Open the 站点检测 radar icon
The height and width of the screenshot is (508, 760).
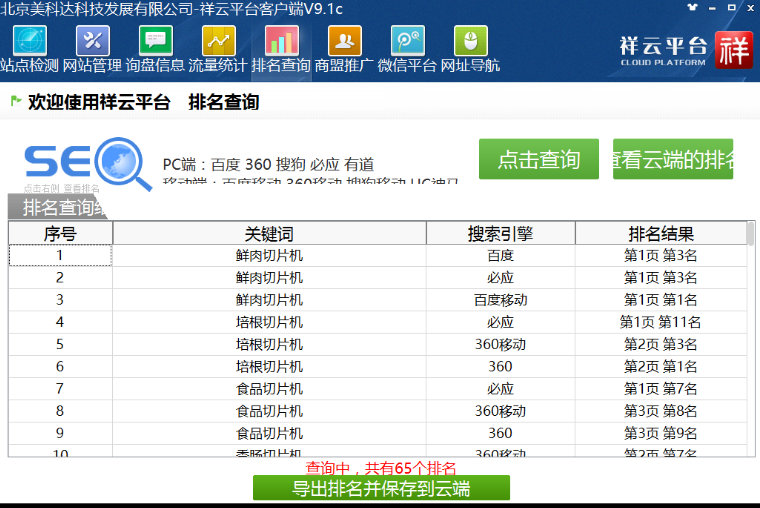click(30, 41)
